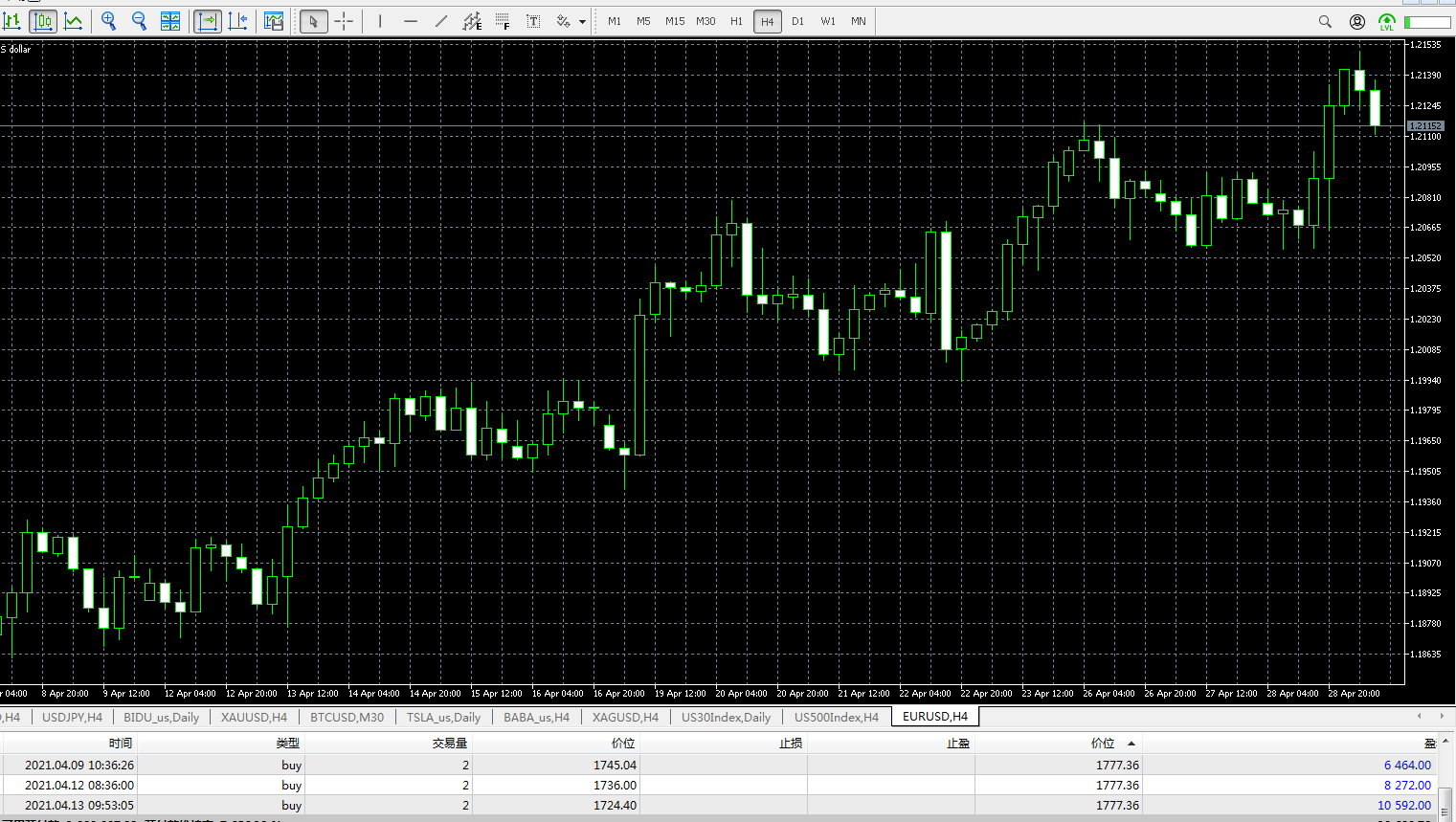
Task: Switch timeframe to M1
Action: coord(615,21)
